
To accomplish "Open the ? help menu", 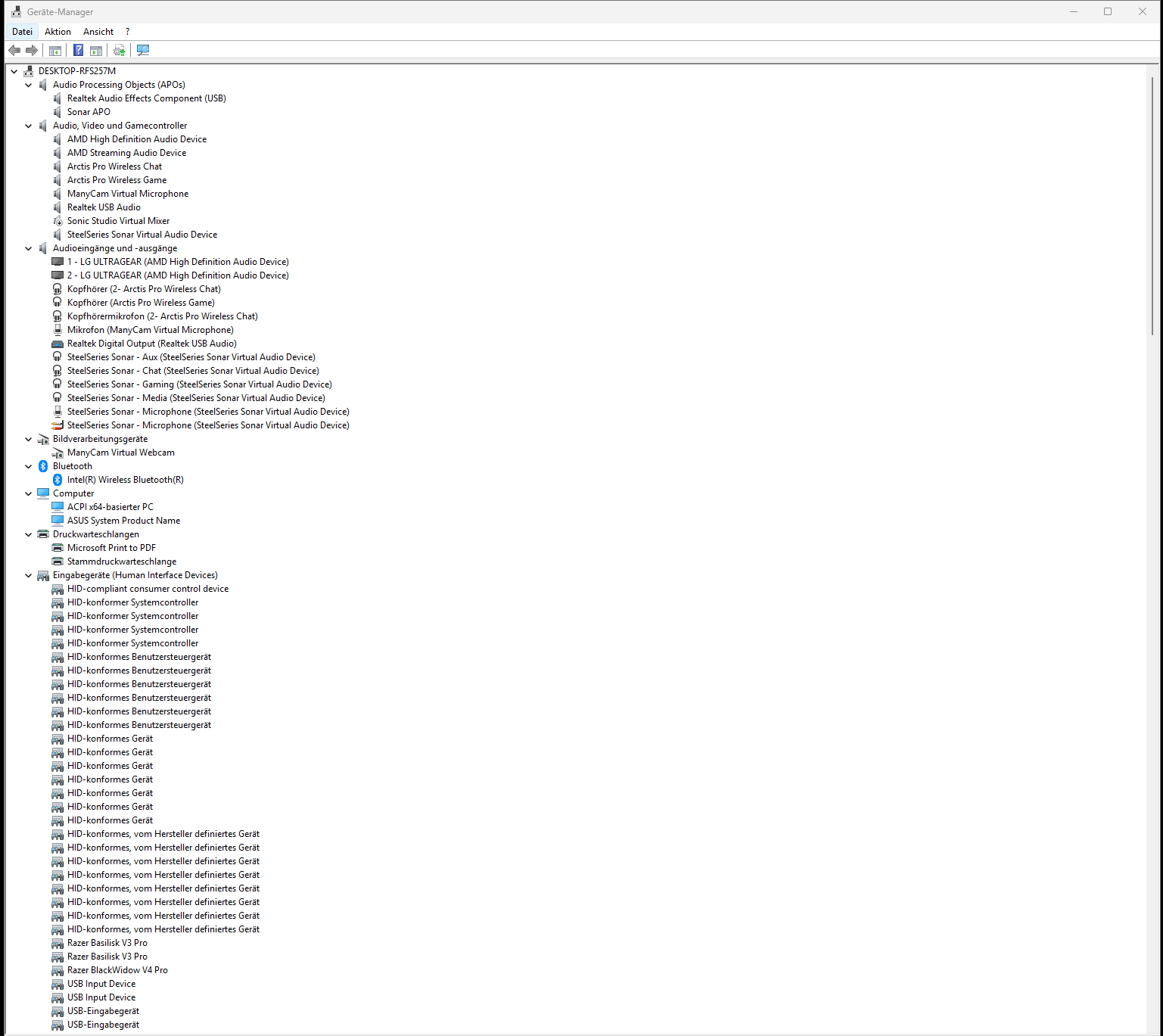I will (x=127, y=32).
